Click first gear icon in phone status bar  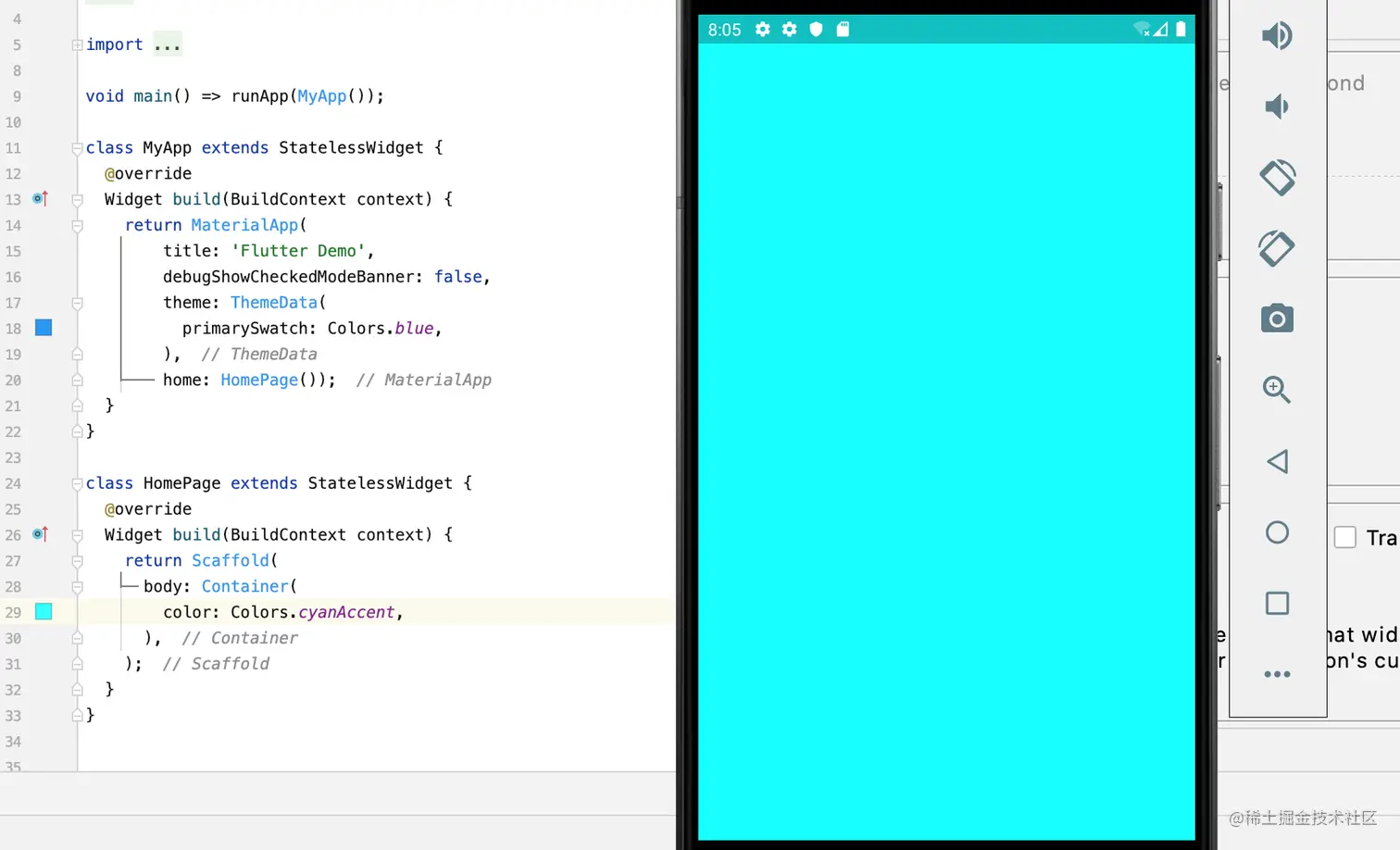tap(762, 29)
